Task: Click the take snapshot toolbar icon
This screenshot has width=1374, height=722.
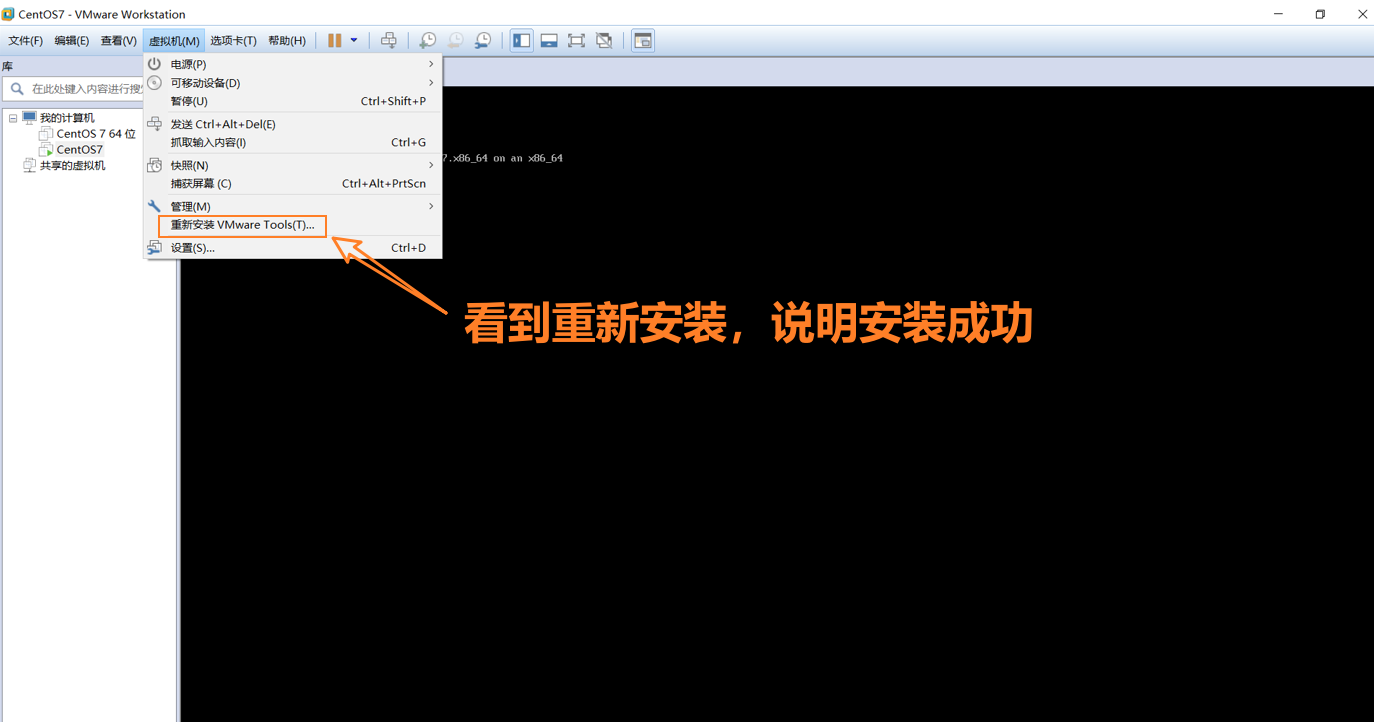Action: pos(427,41)
